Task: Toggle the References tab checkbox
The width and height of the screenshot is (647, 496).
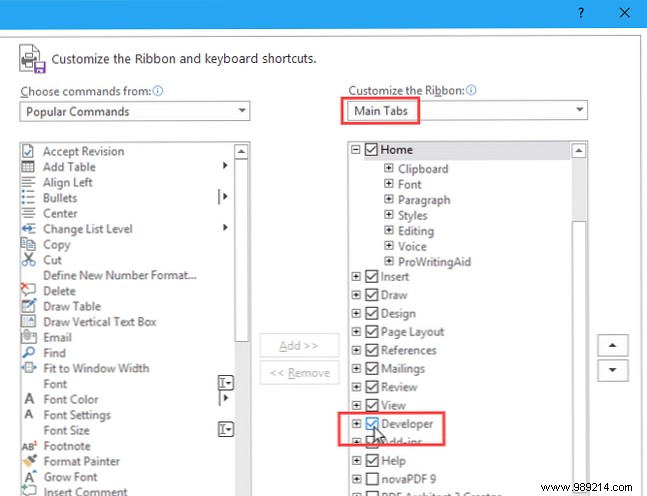Action: click(x=372, y=350)
